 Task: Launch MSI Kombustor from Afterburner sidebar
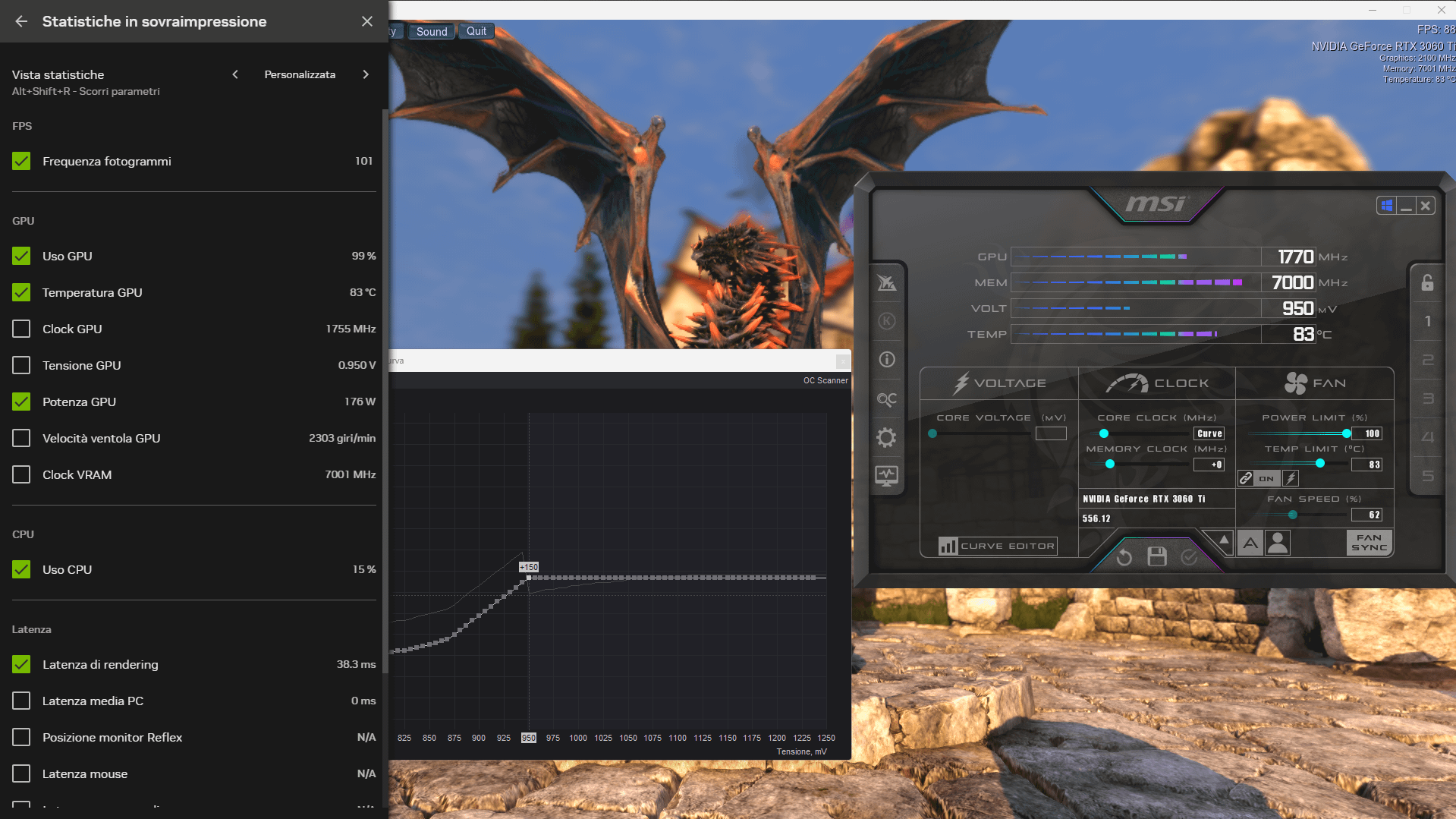[886, 321]
